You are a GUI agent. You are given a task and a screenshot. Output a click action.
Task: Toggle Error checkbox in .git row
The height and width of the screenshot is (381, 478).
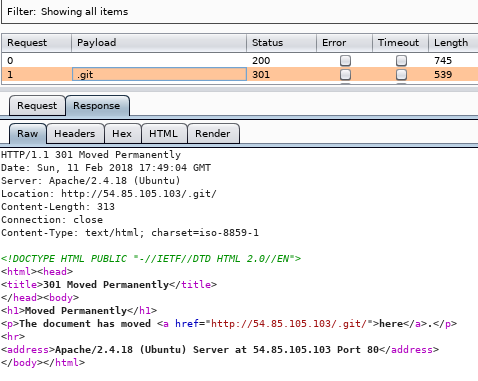pos(345,74)
